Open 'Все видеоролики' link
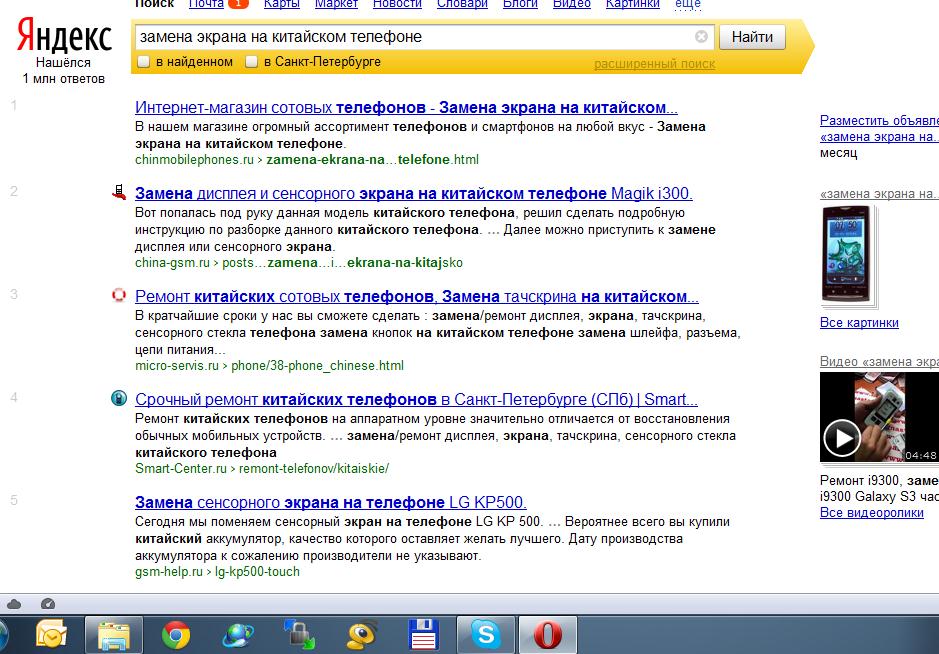This screenshot has height=654, width=939. [871, 513]
